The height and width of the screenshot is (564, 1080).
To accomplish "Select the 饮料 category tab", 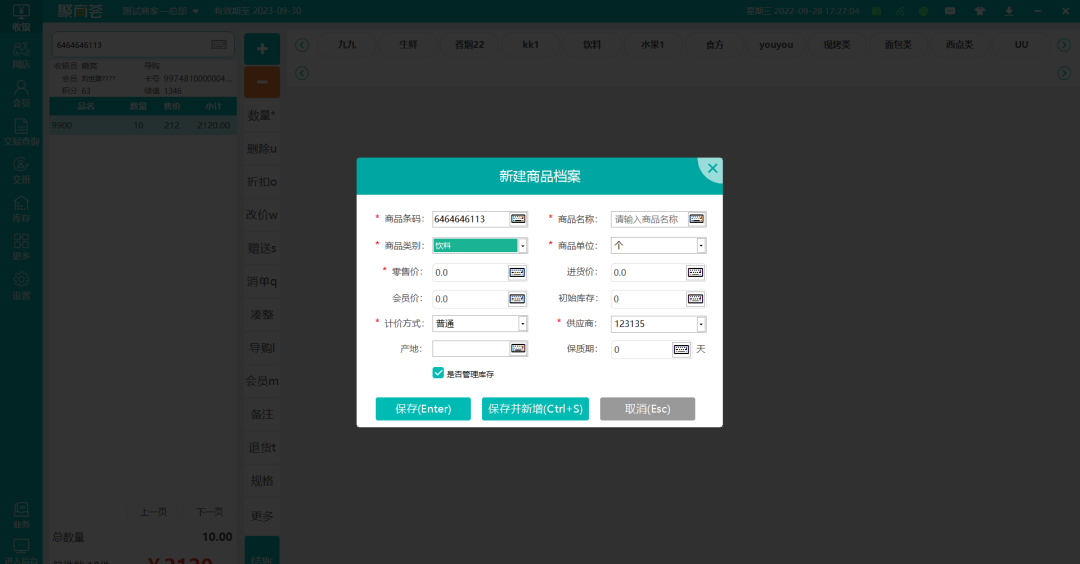I will click(x=592, y=45).
